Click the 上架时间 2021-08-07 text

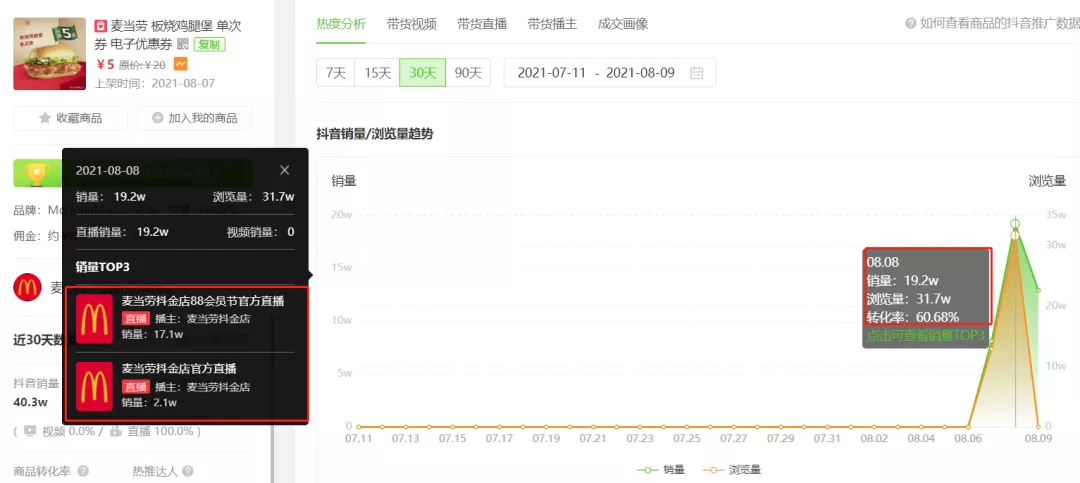[x=155, y=83]
